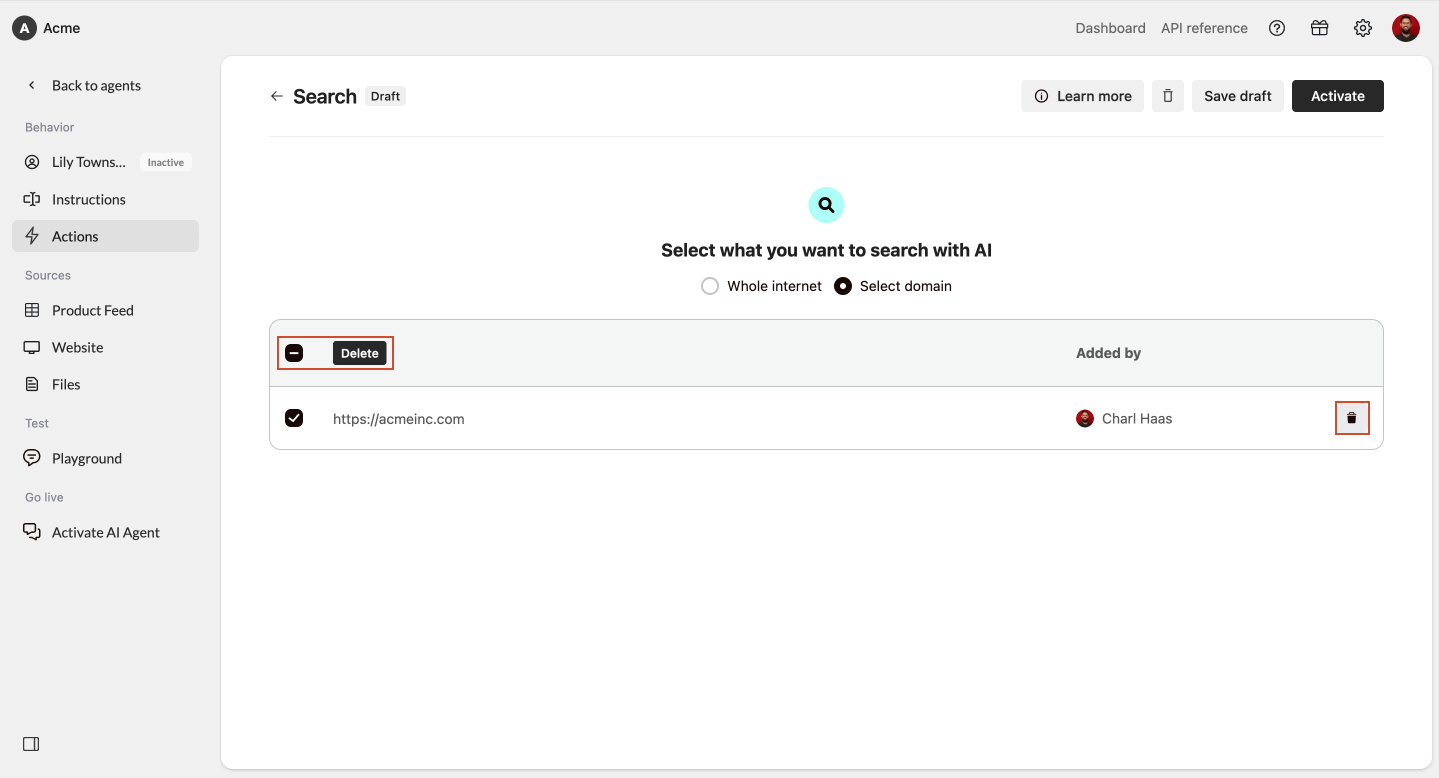
Task: Click the Activate button
Action: click(x=1338, y=96)
